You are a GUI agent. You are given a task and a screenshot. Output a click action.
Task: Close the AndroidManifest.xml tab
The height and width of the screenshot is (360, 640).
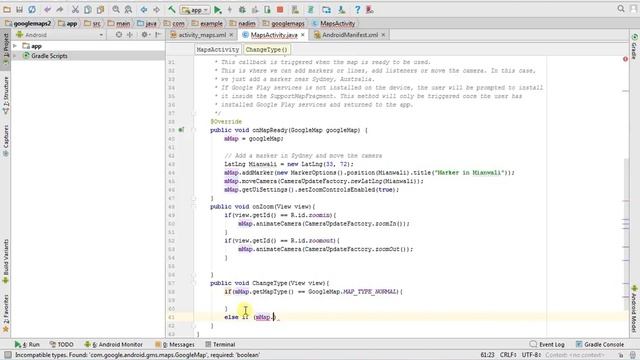383,35
